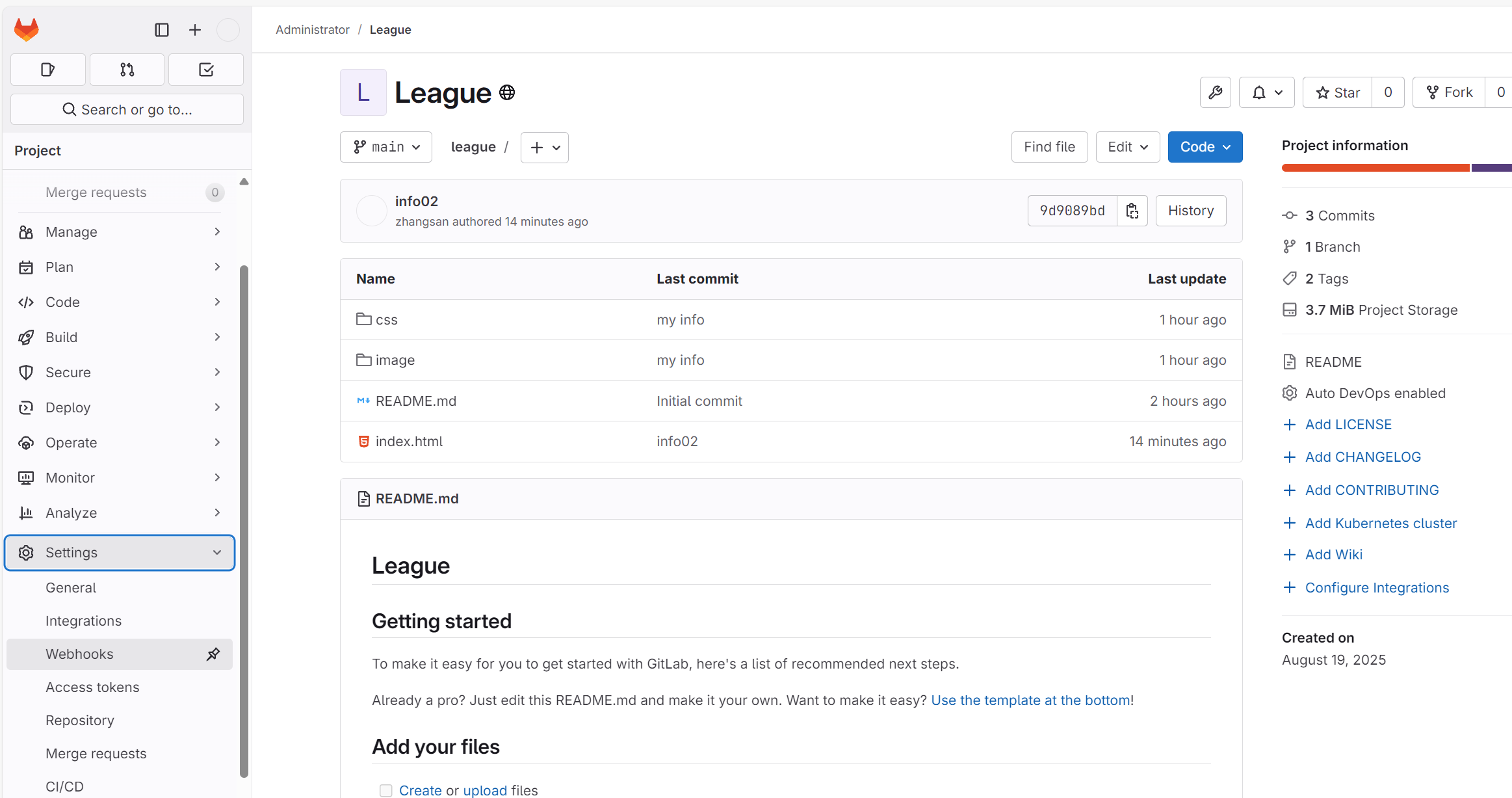The image size is (1512, 798).
Task: Copy commit SHA 9d9089bd
Action: point(1132,211)
